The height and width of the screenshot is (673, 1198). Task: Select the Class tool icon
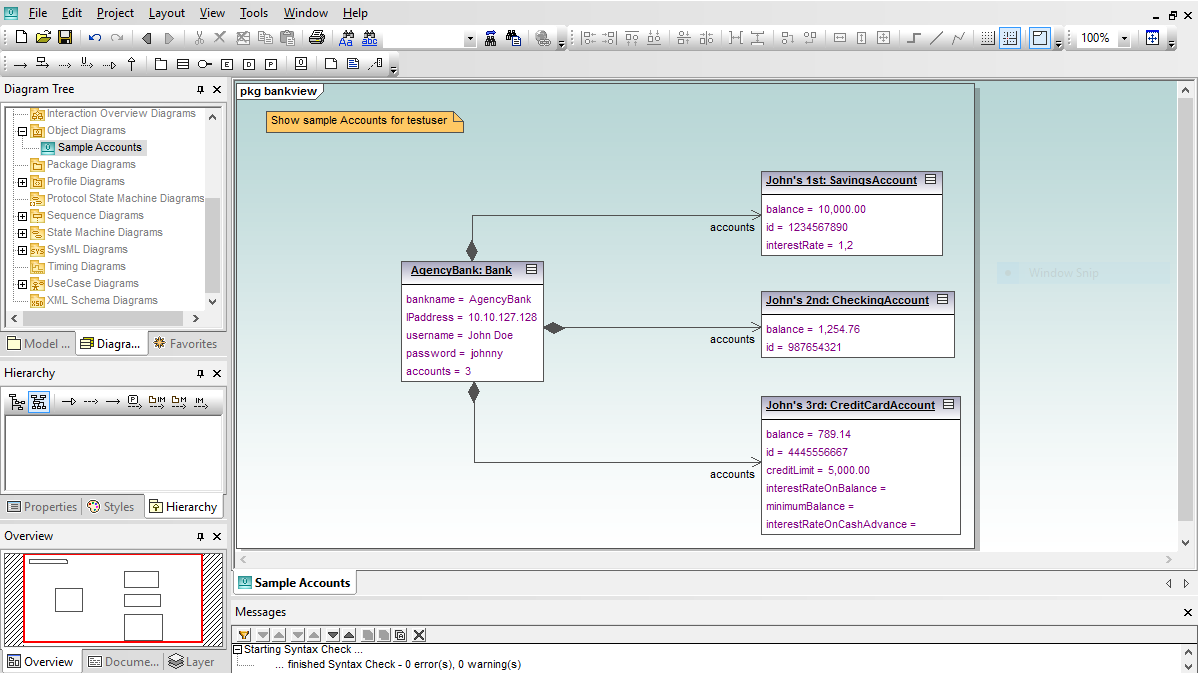click(x=183, y=64)
